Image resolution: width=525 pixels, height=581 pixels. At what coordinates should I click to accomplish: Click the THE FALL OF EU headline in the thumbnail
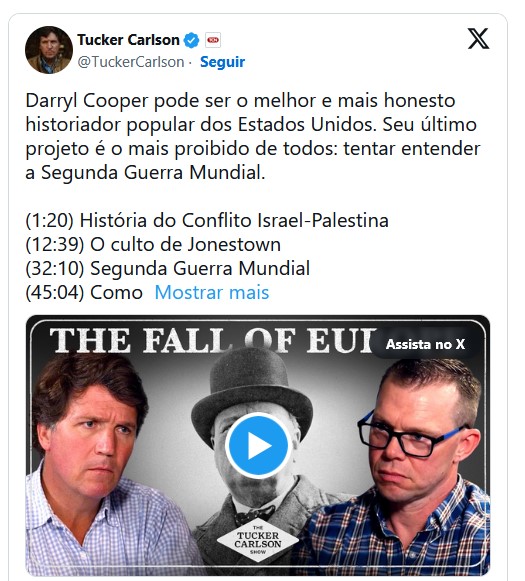click(x=211, y=340)
